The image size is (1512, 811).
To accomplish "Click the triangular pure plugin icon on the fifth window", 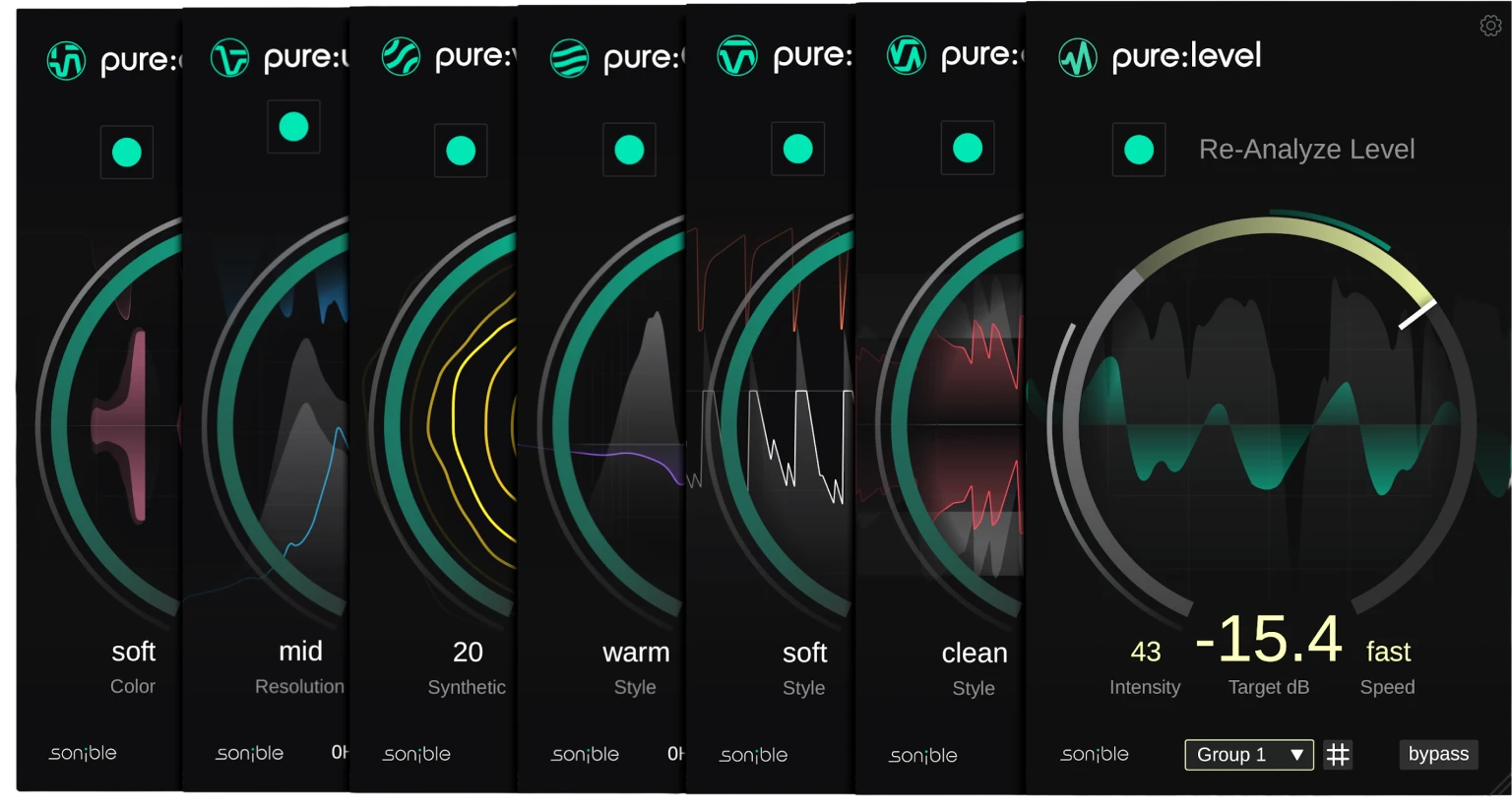I will pyautogui.click(x=736, y=56).
